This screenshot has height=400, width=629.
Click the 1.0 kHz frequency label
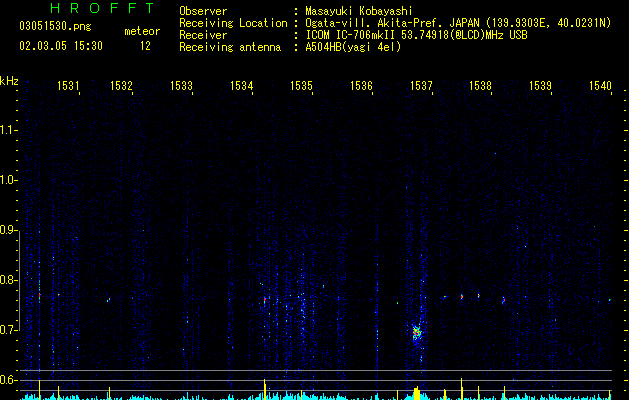click(8, 180)
